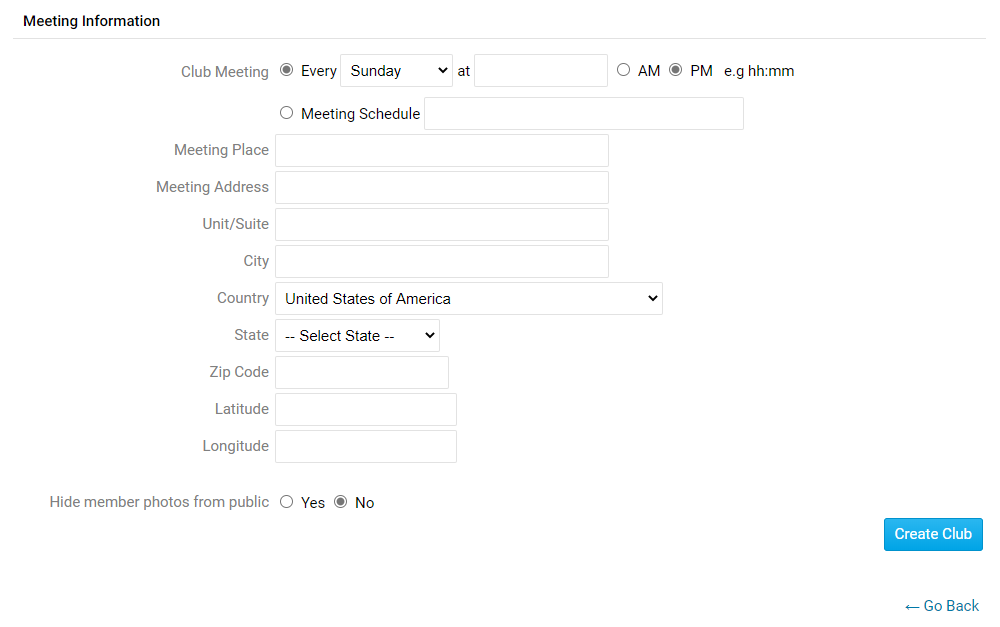The width and height of the screenshot is (1000, 627).
Task: Focus the Meeting Place input field
Action: click(x=441, y=150)
